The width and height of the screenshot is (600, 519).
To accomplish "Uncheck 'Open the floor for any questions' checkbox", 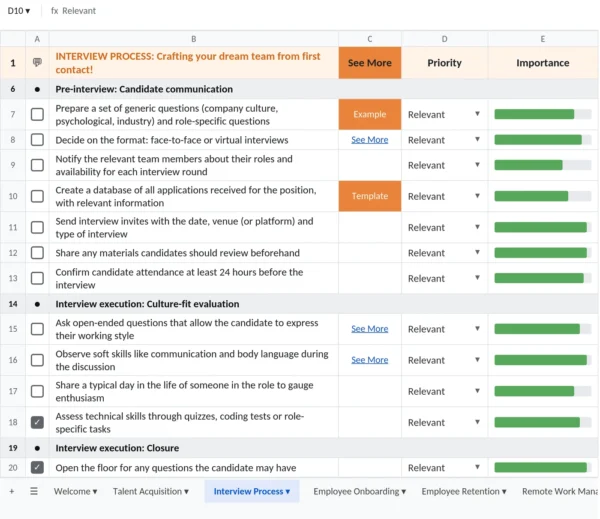I will [37, 468].
